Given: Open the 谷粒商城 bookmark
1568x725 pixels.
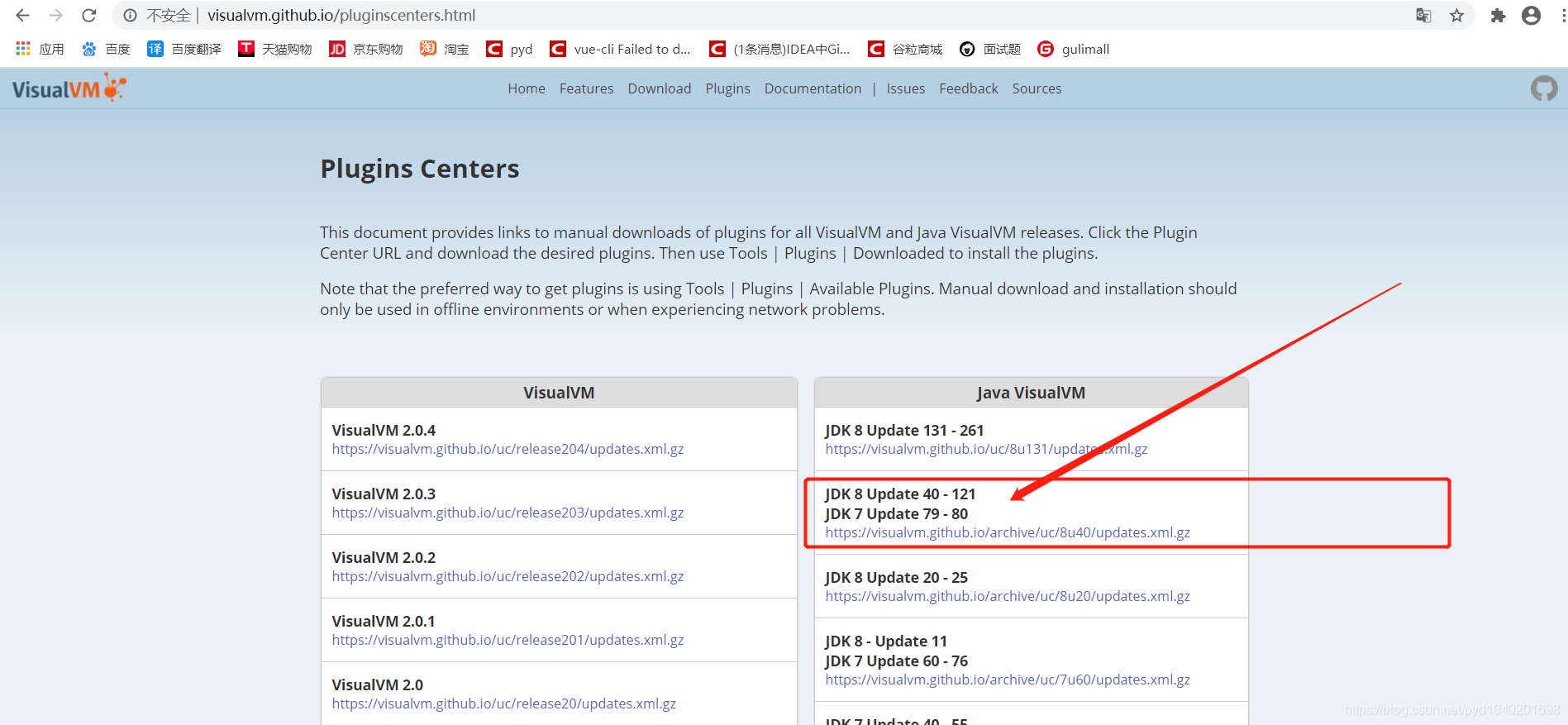Looking at the screenshot, I should point(905,50).
